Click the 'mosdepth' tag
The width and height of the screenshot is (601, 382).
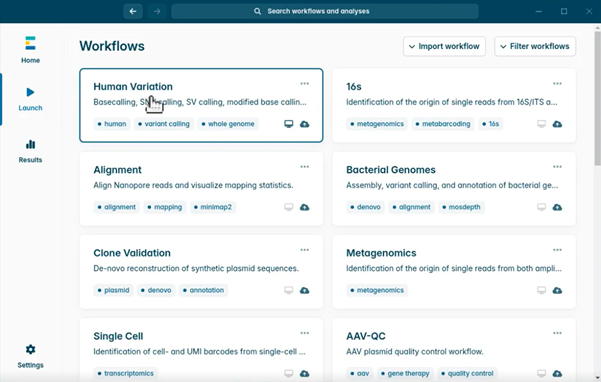[461, 207]
